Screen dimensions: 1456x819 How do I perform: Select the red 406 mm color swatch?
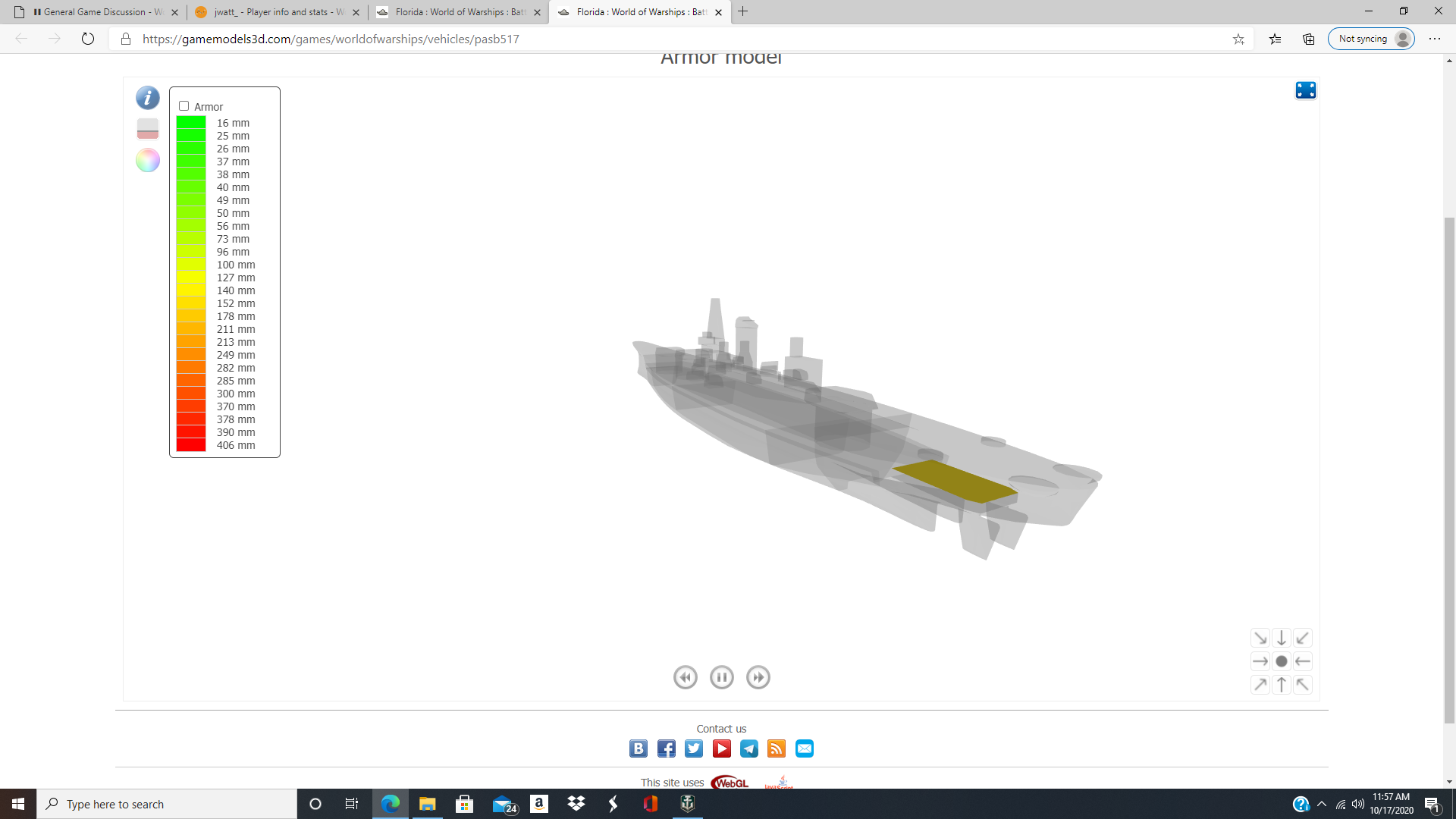[191, 445]
